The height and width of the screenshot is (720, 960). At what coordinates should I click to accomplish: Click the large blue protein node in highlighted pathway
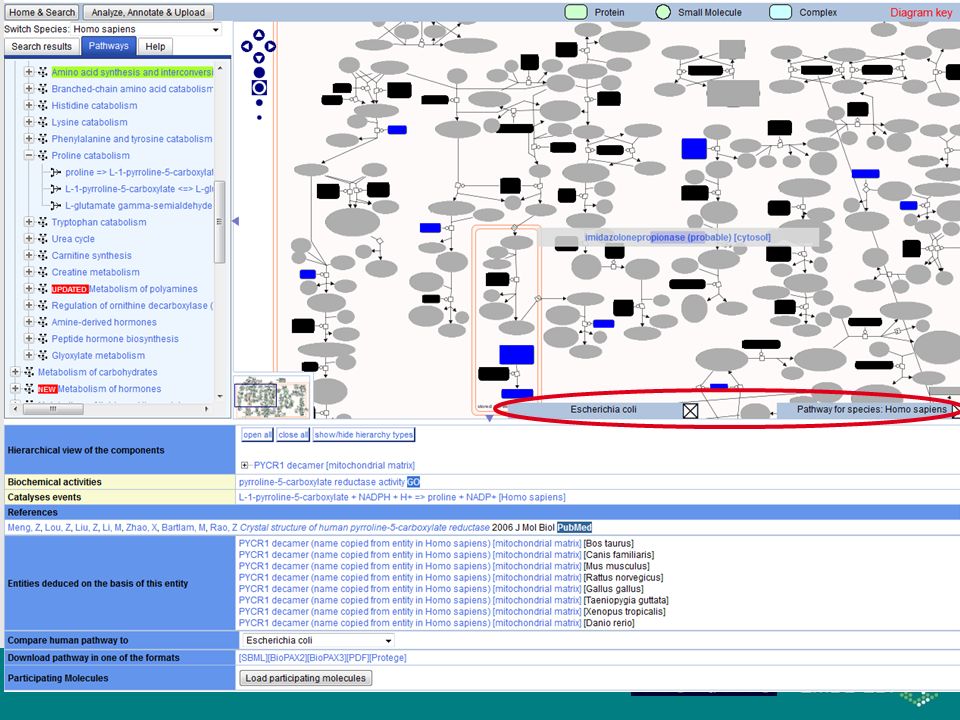[517, 355]
